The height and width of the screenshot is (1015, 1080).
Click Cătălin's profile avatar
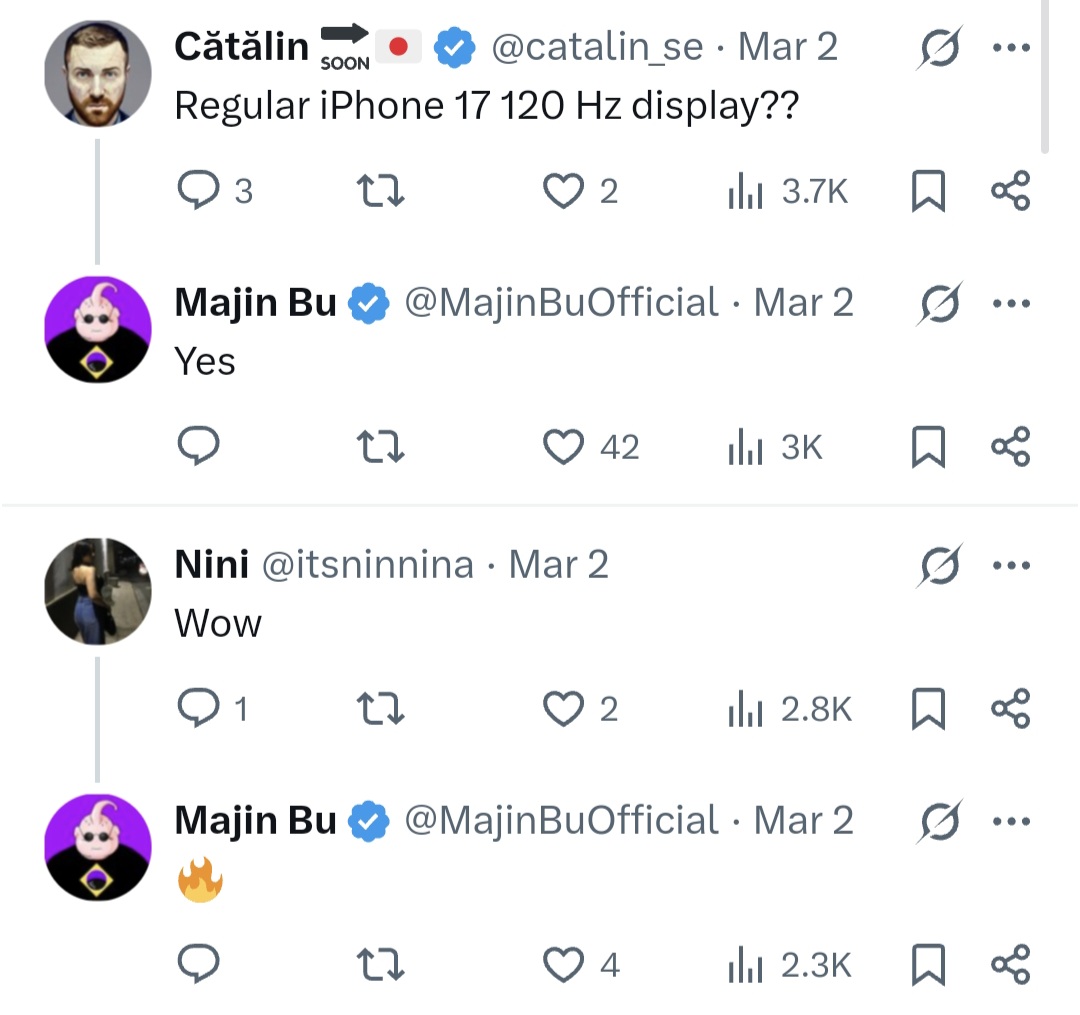98,72
